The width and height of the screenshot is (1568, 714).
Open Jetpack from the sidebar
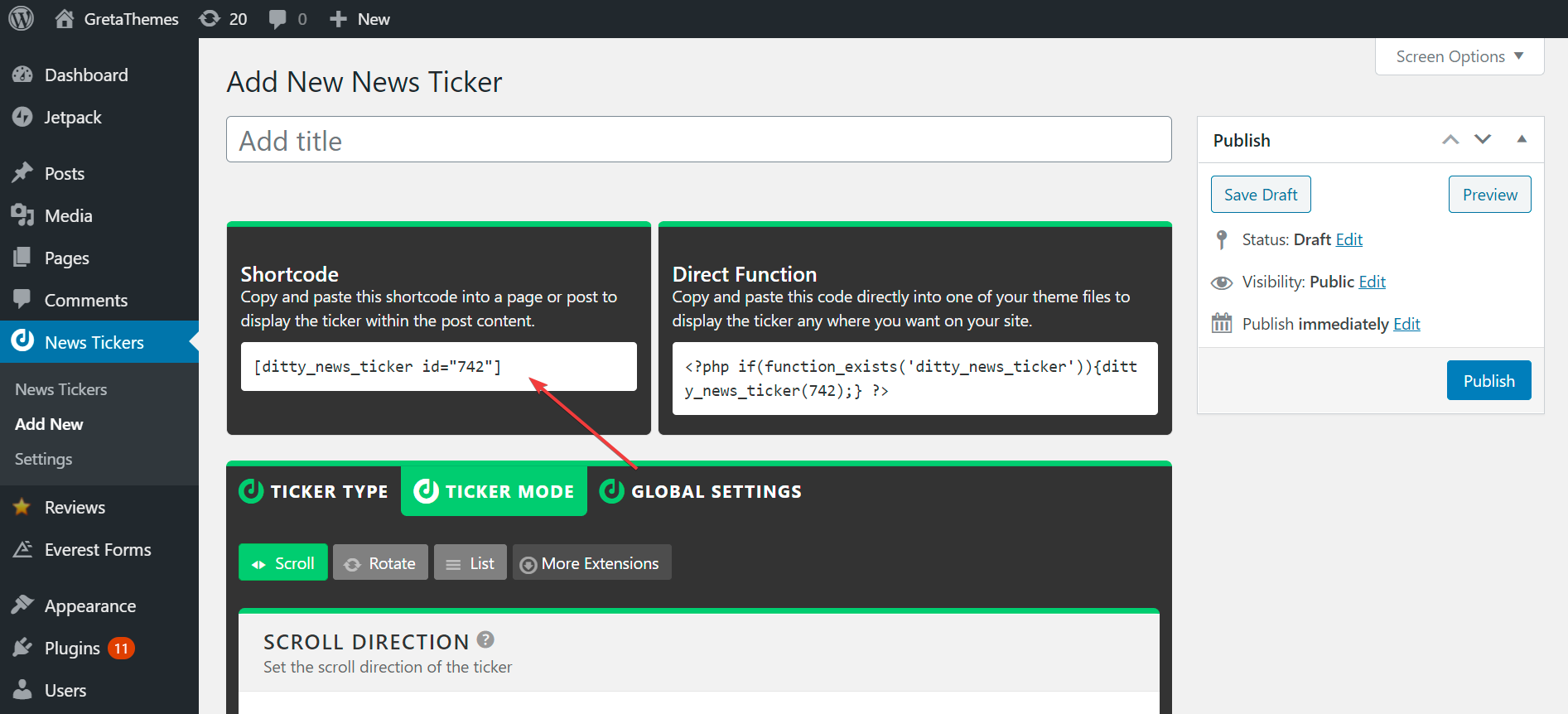(73, 118)
